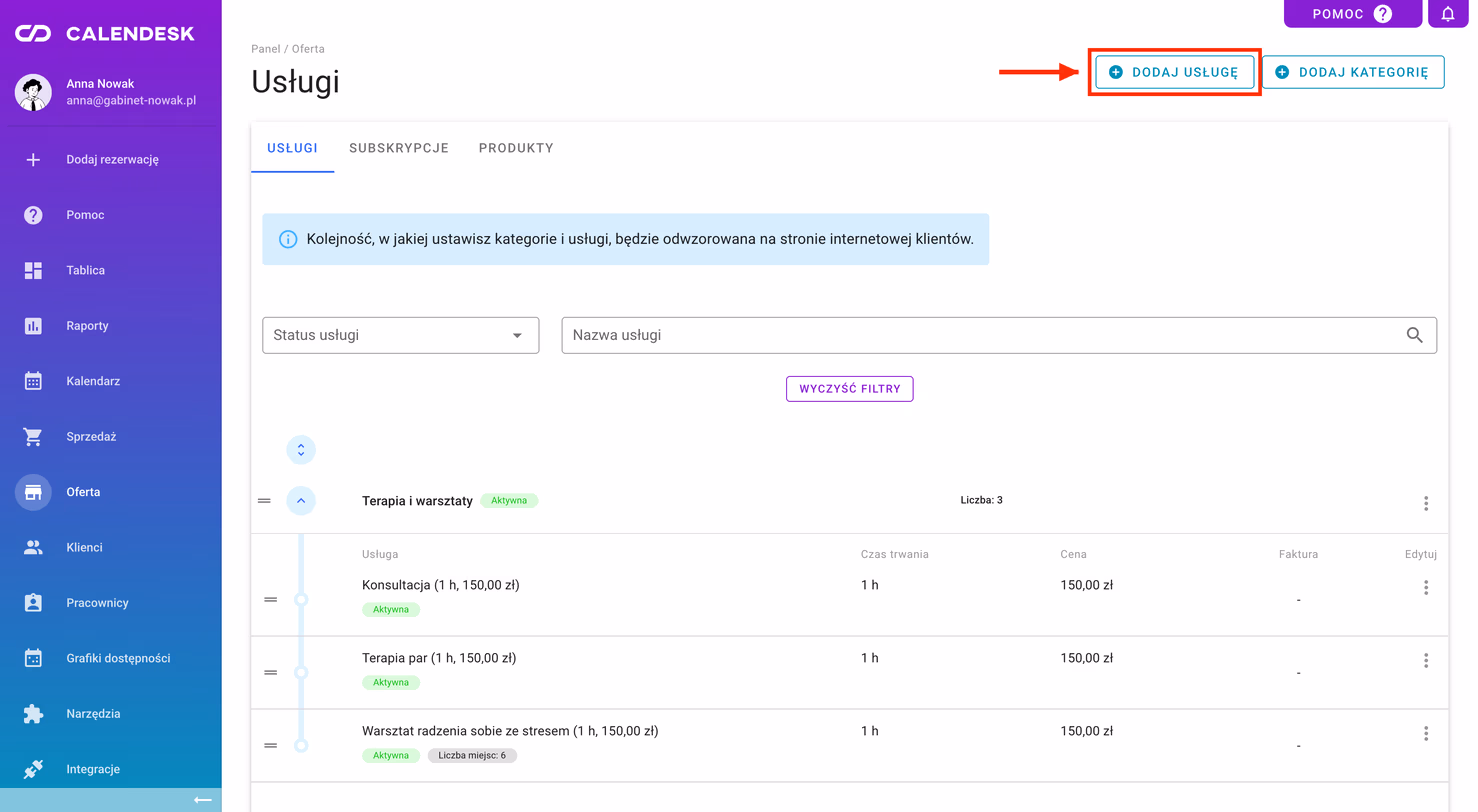Go to Tablica dashboard icon
The height and width of the screenshot is (812, 1478).
click(x=33, y=270)
